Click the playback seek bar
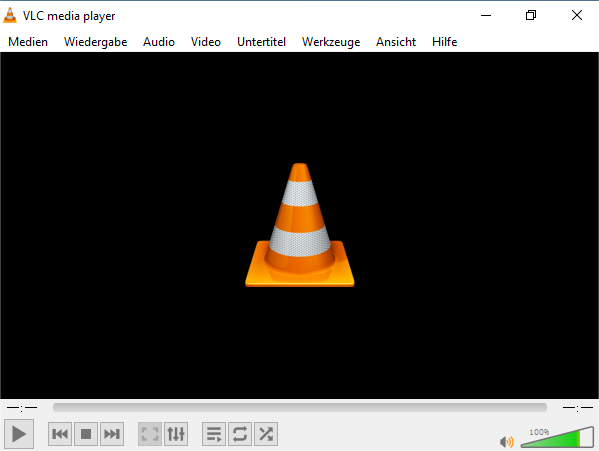Image resolution: width=599 pixels, height=451 pixels. [300, 407]
